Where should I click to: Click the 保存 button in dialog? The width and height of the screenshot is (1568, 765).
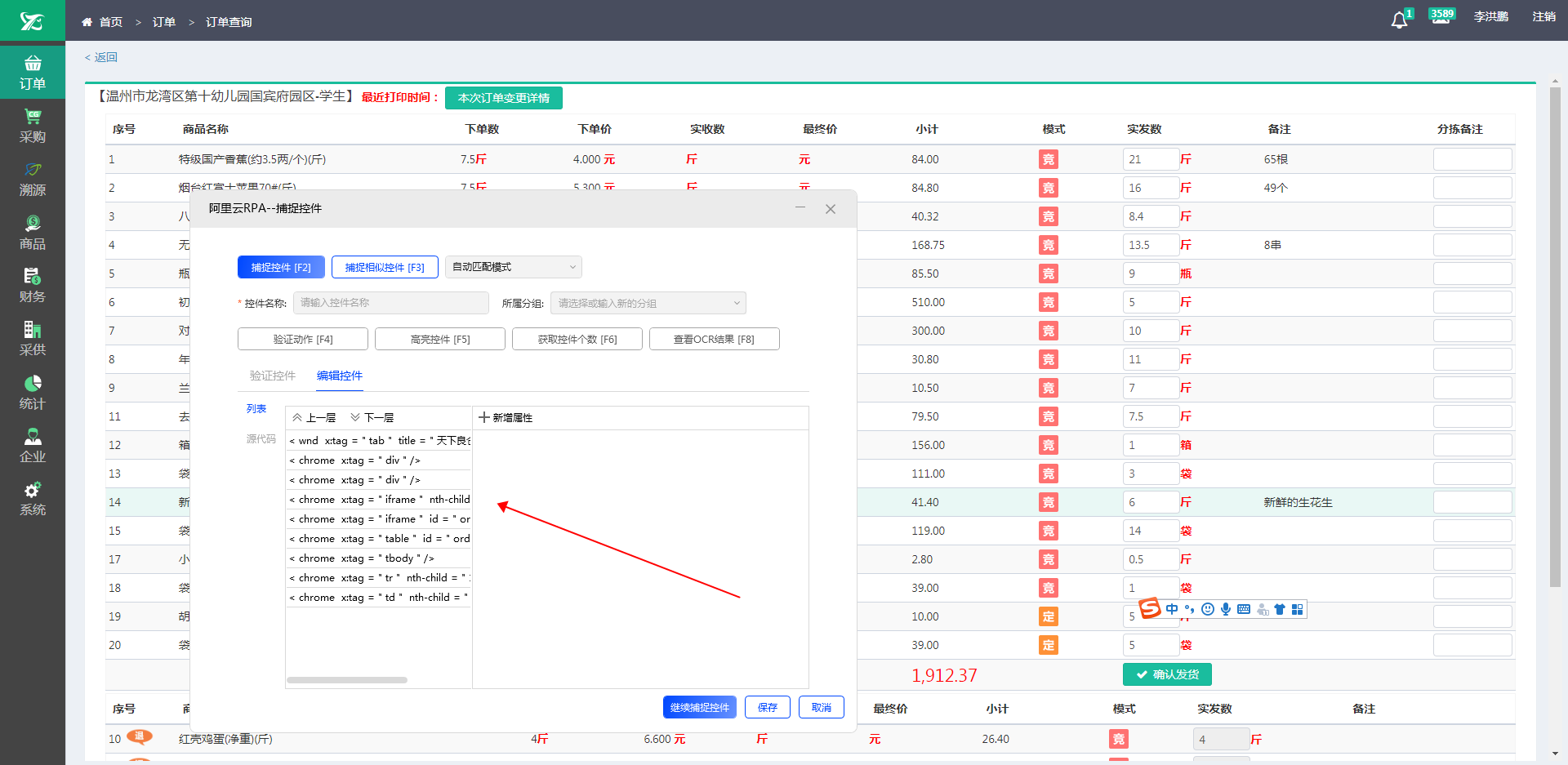(x=768, y=707)
